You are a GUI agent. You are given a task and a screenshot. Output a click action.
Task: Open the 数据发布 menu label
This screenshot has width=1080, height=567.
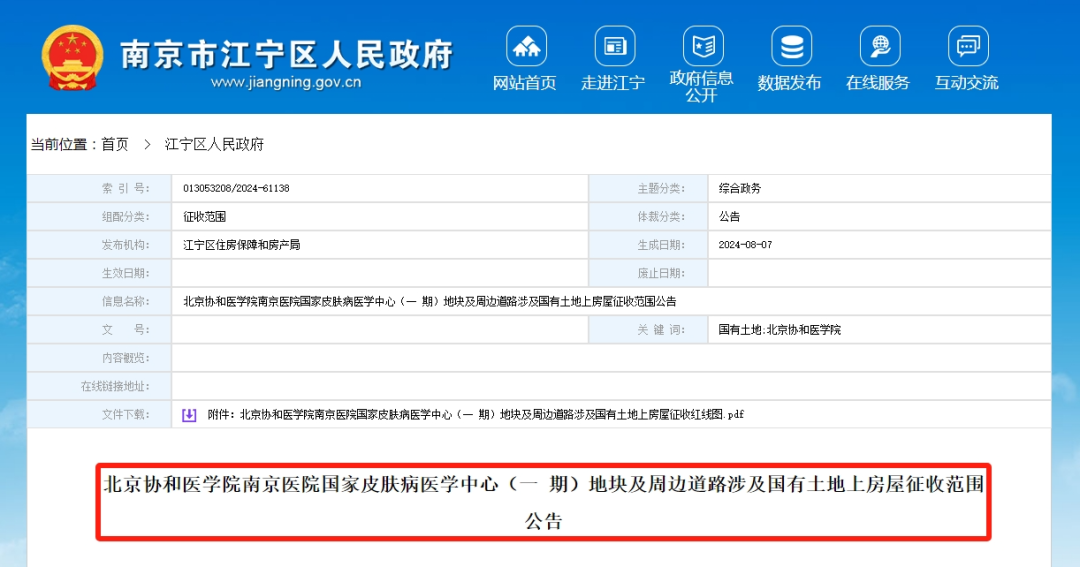(x=789, y=83)
